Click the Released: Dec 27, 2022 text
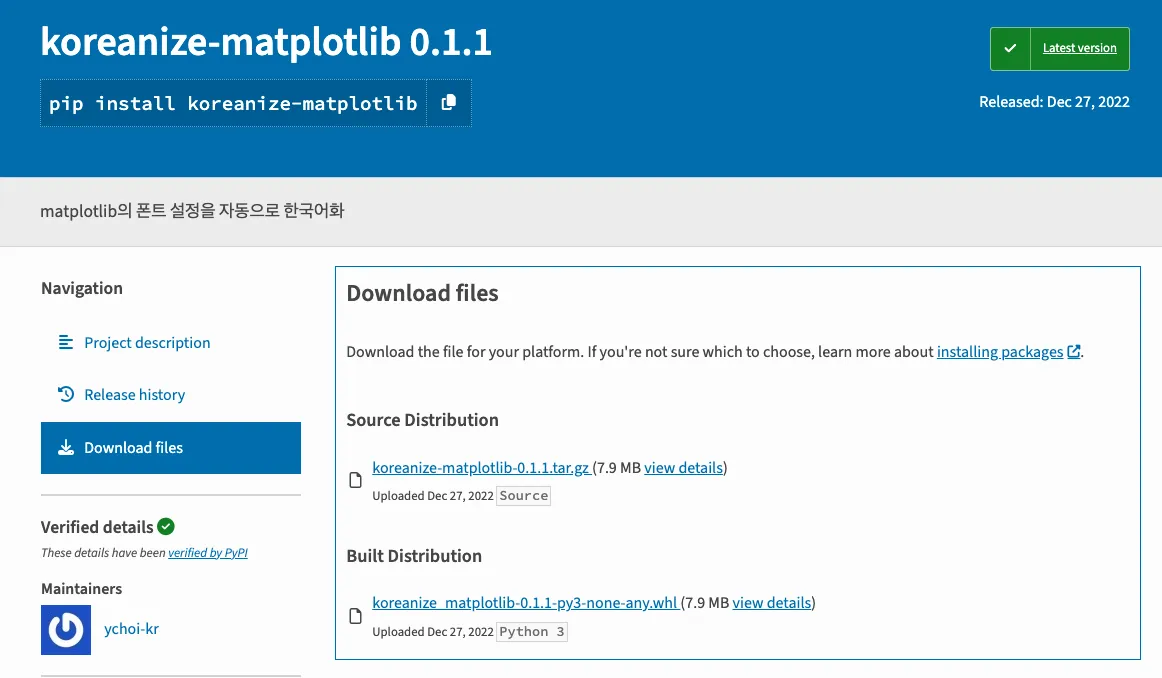 pos(1054,102)
